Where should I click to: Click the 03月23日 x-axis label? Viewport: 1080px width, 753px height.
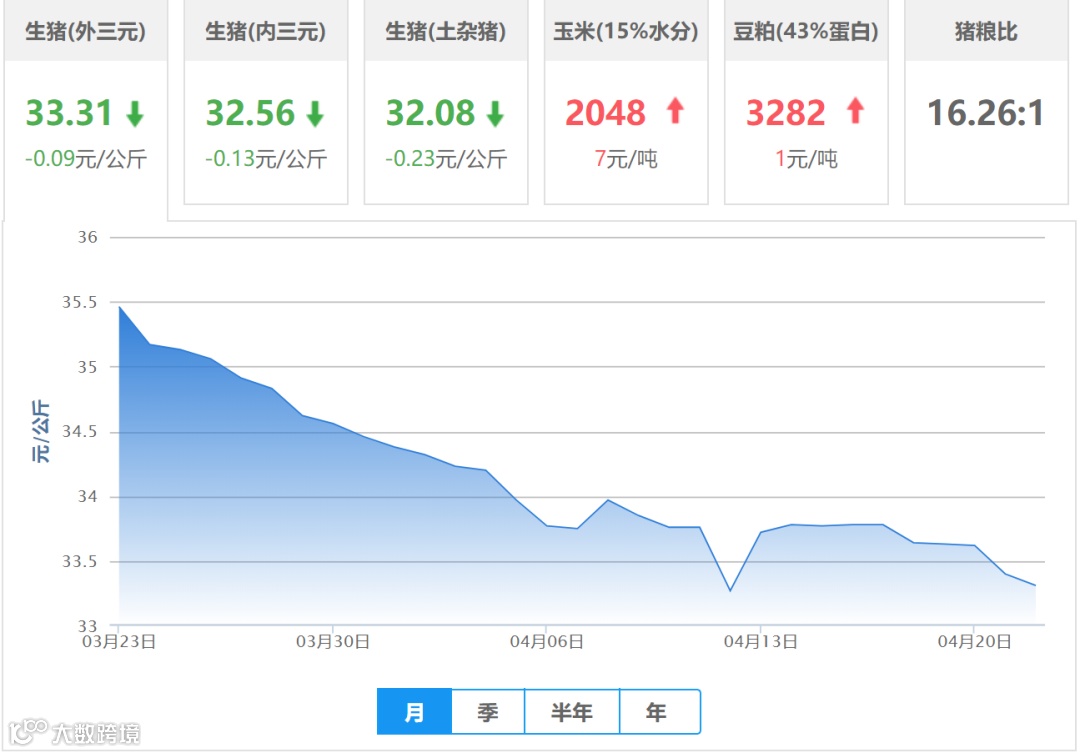pyautogui.click(x=119, y=642)
